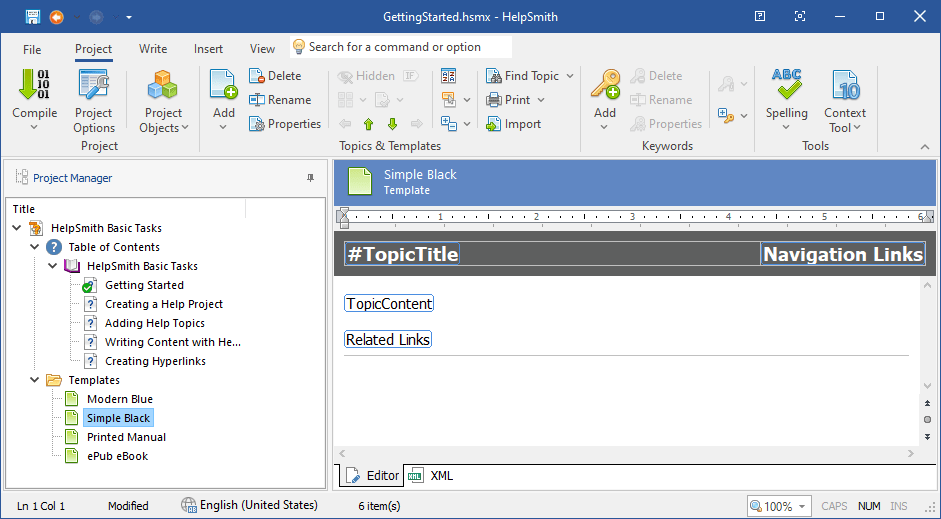This screenshot has width=941, height=519.
Task: Select the ePub eBook template
Action: 117,456
